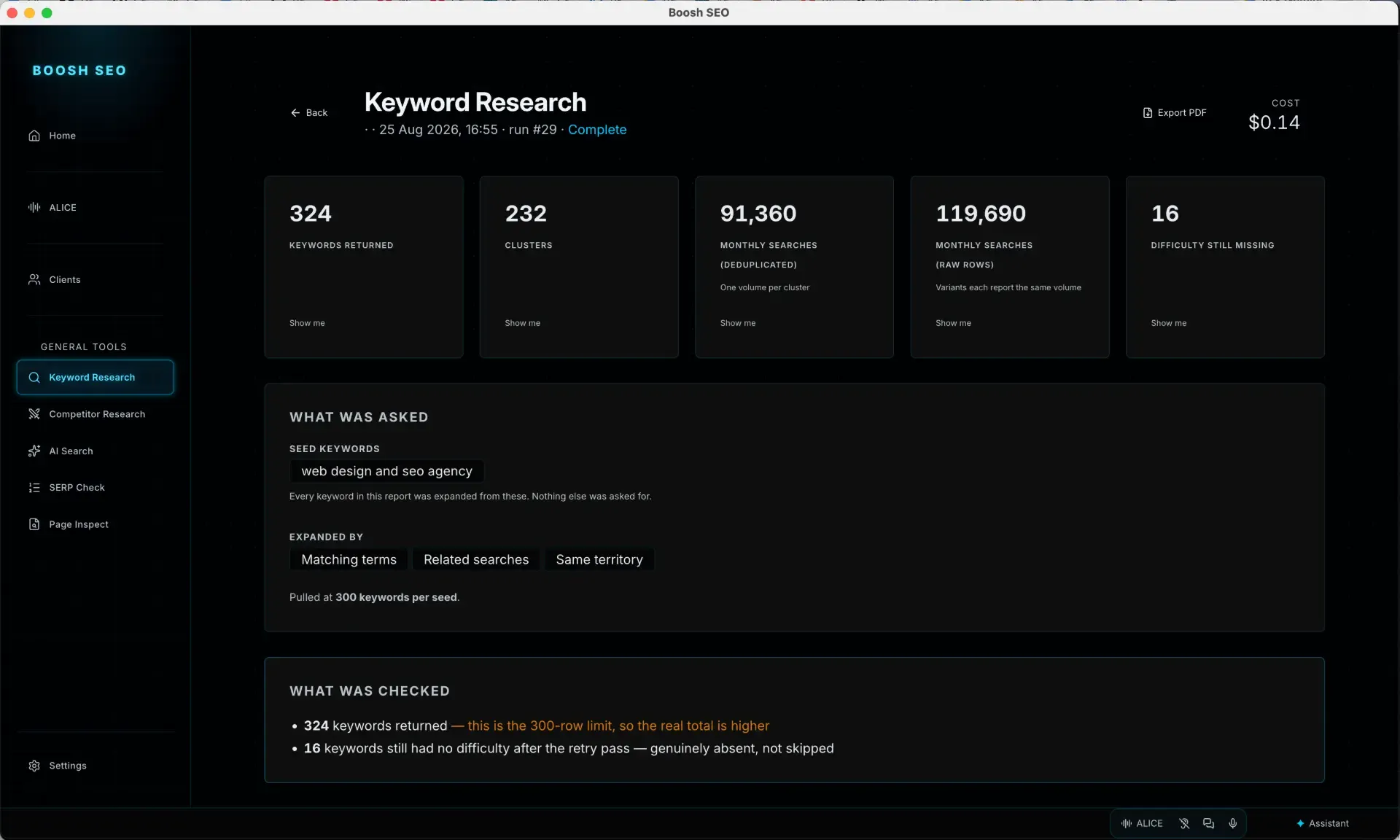The height and width of the screenshot is (840, 1400).
Task: Click the back arrow icon
Action: tap(295, 113)
